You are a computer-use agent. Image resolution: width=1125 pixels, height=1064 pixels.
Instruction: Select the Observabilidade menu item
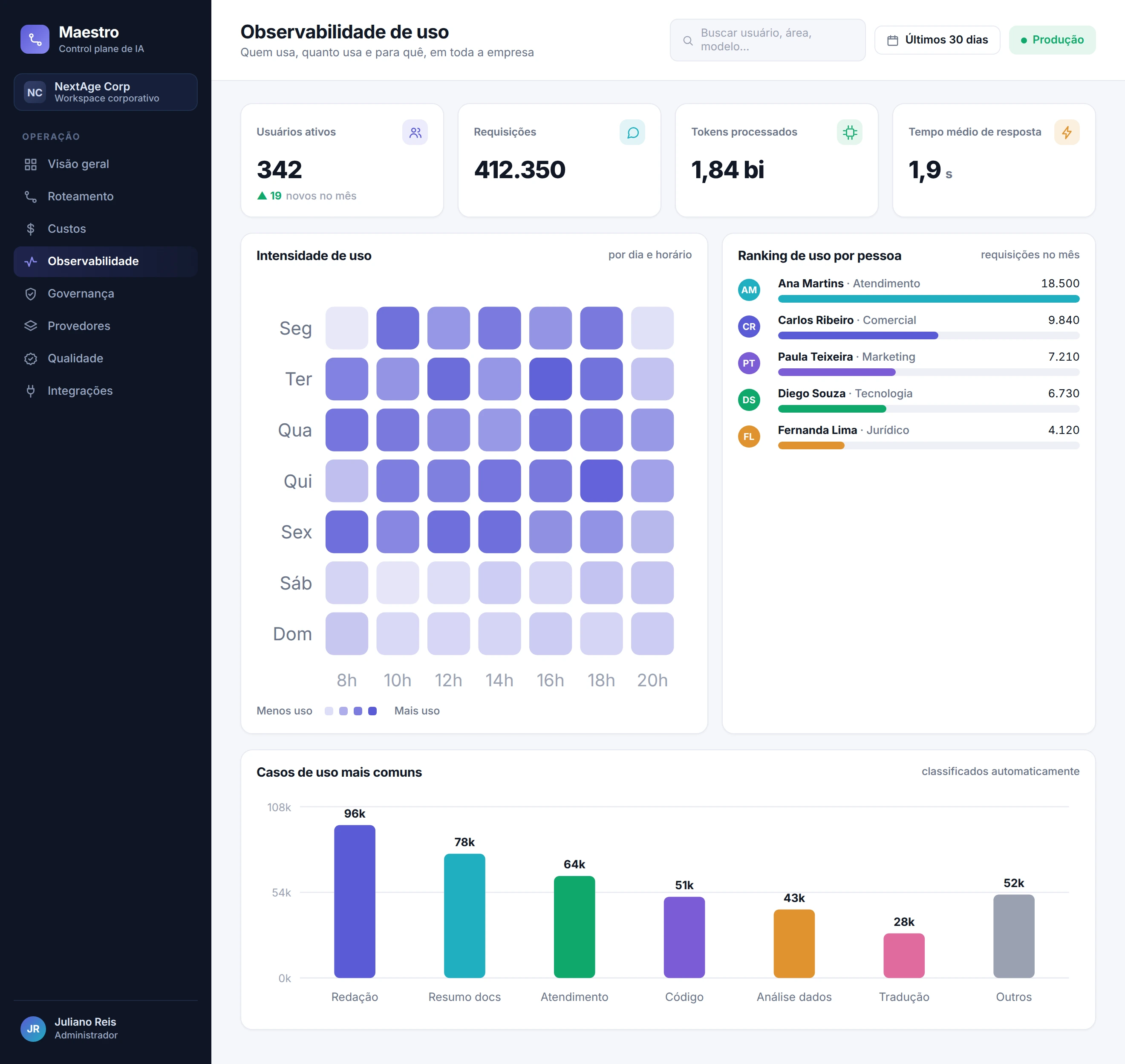tap(106, 261)
